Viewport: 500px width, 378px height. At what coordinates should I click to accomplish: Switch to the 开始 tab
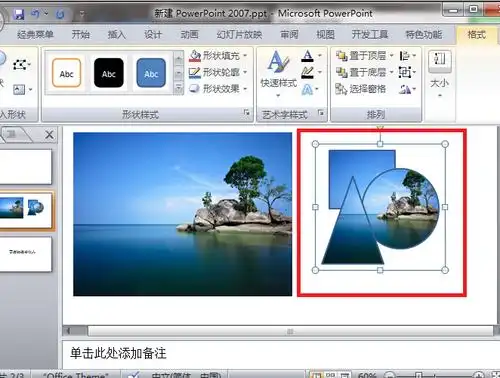click(x=81, y=34)
